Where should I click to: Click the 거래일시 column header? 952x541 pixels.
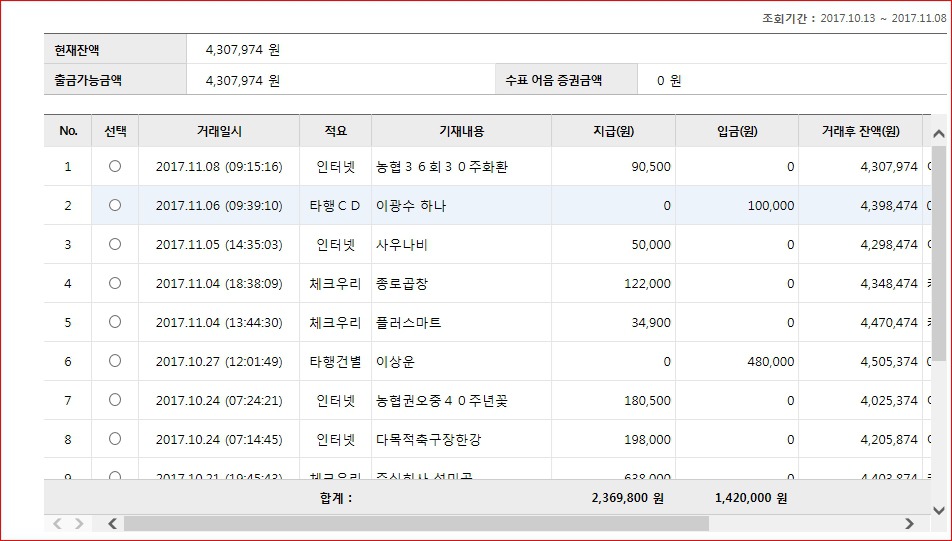tap(219, 131)
